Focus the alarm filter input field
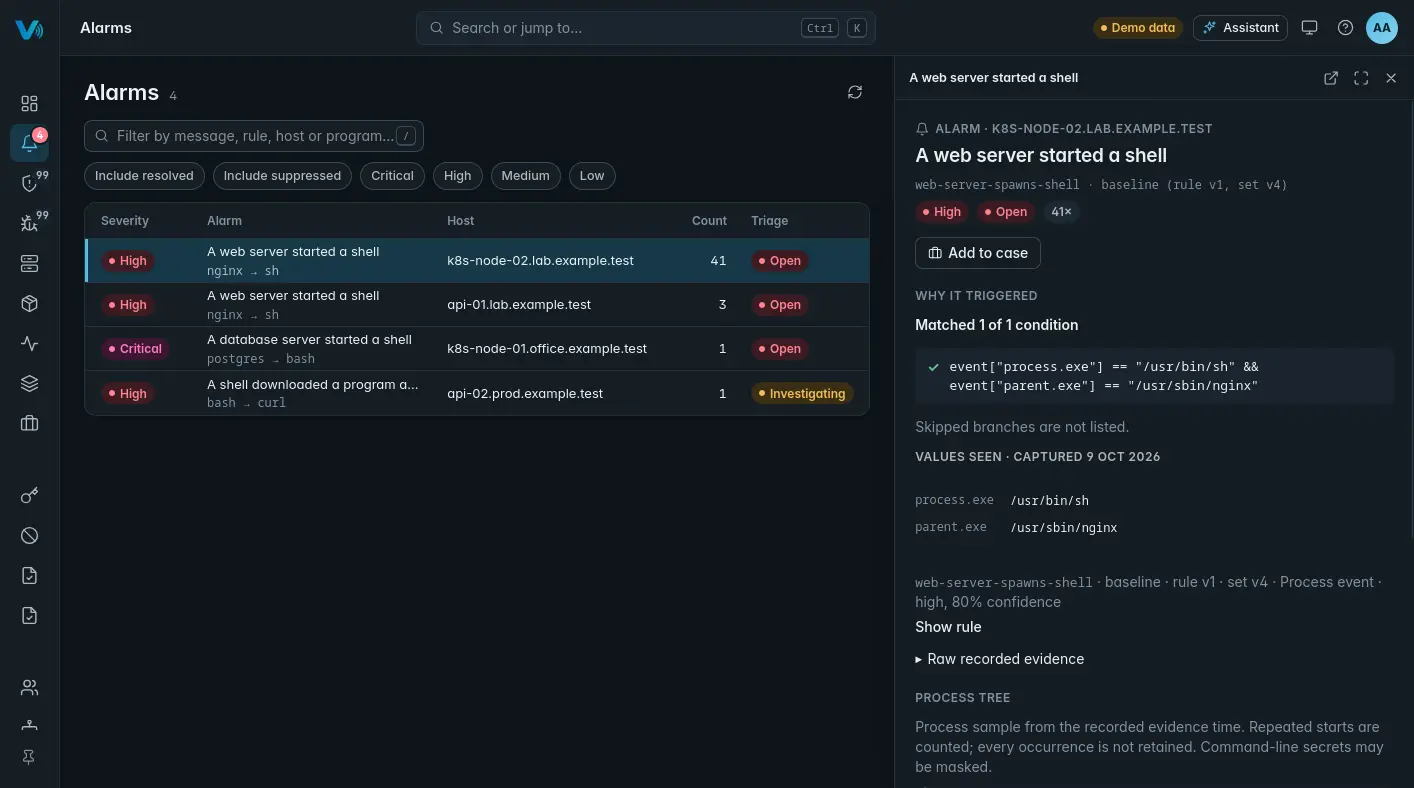1414x788 pixels. tap(254, 136)
